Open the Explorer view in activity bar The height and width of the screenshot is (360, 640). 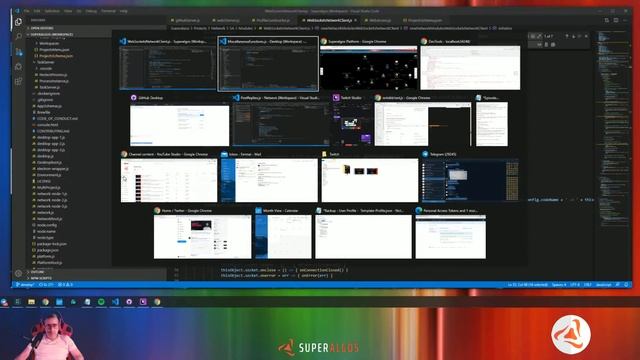coord(18,22)
